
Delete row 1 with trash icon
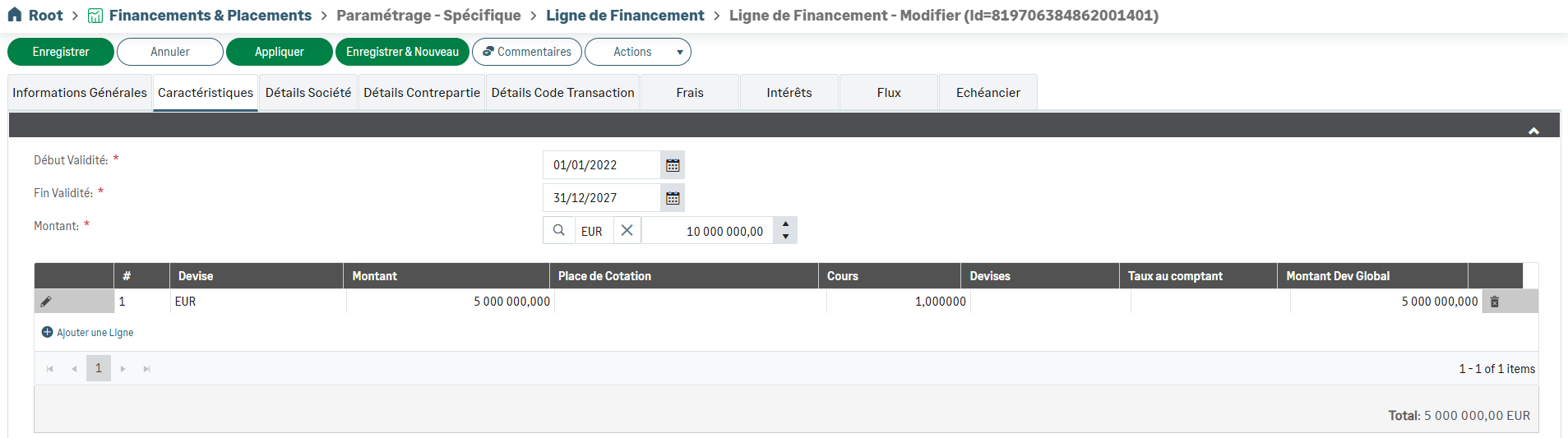coord(1495,302)
